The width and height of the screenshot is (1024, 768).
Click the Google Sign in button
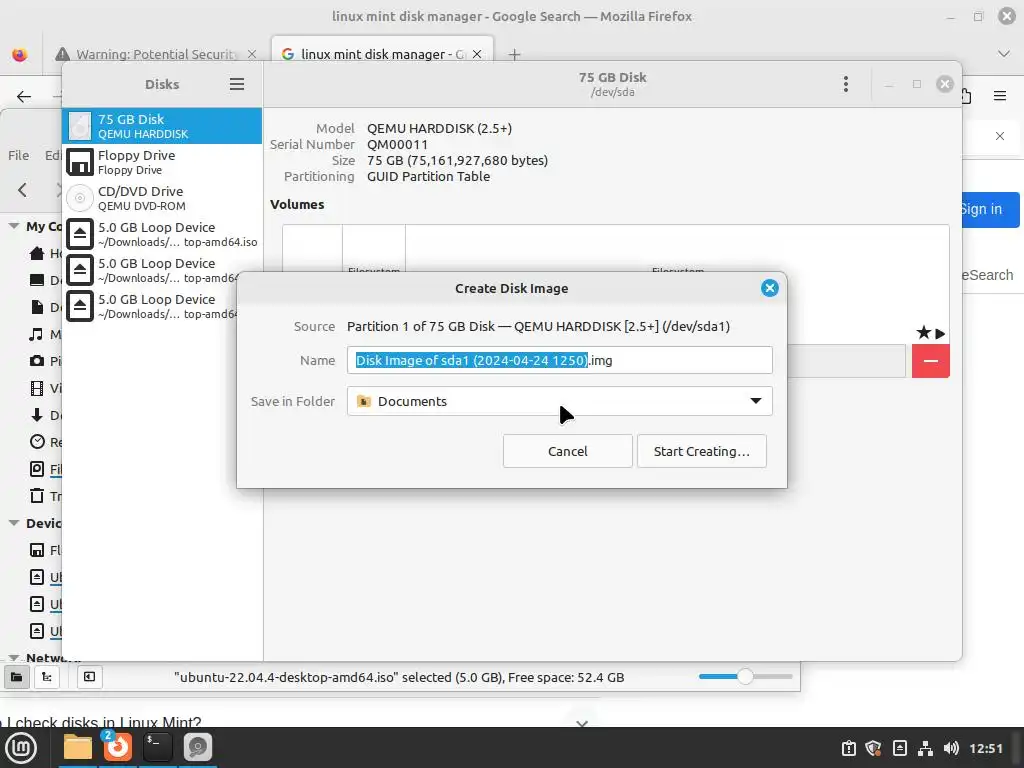tap(991, 210)
